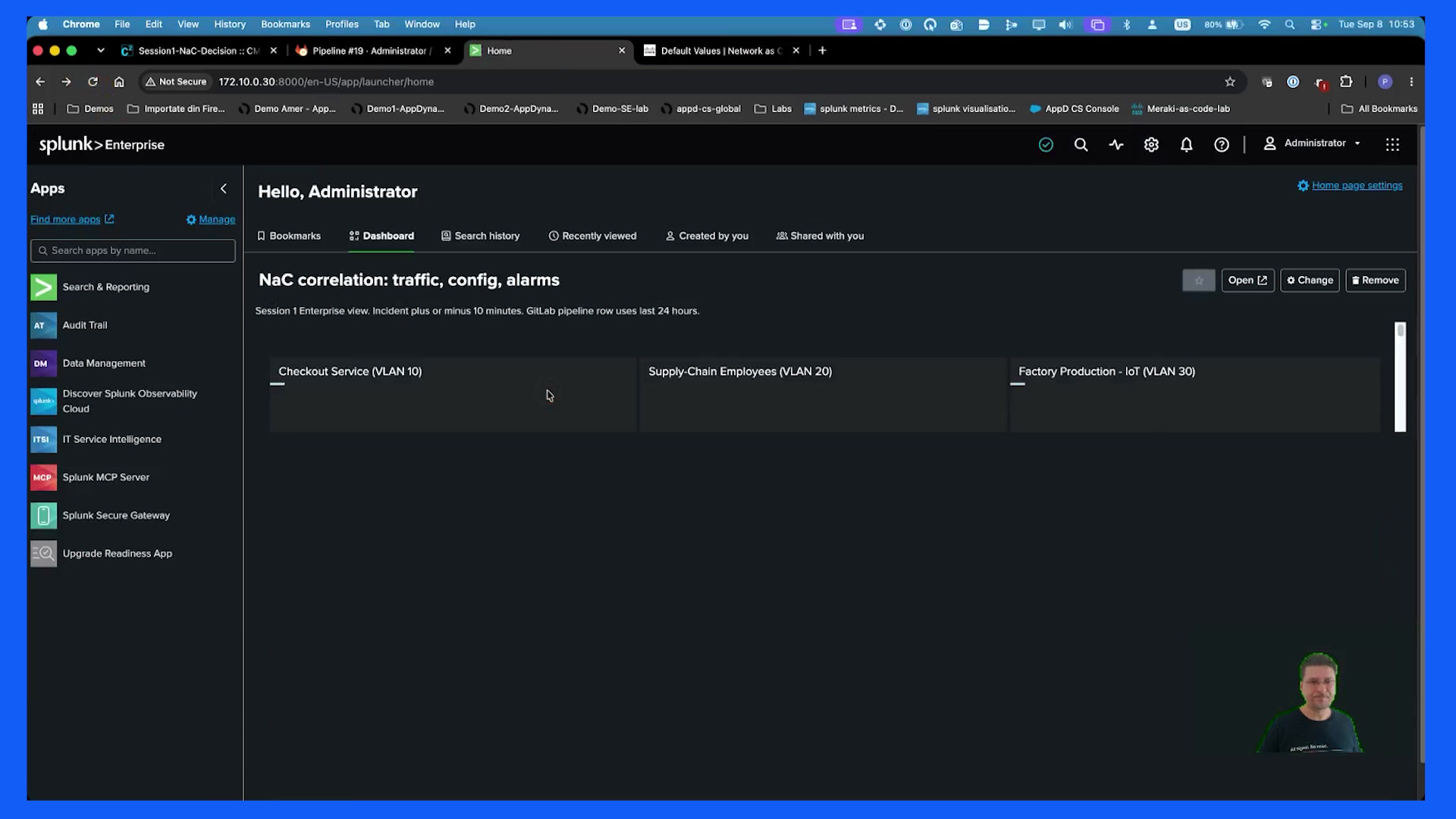The width and height of the screenshot is (1456, 819).
Task: Open the History menu in macOS menu bar
Action: [x=230, y=24]
